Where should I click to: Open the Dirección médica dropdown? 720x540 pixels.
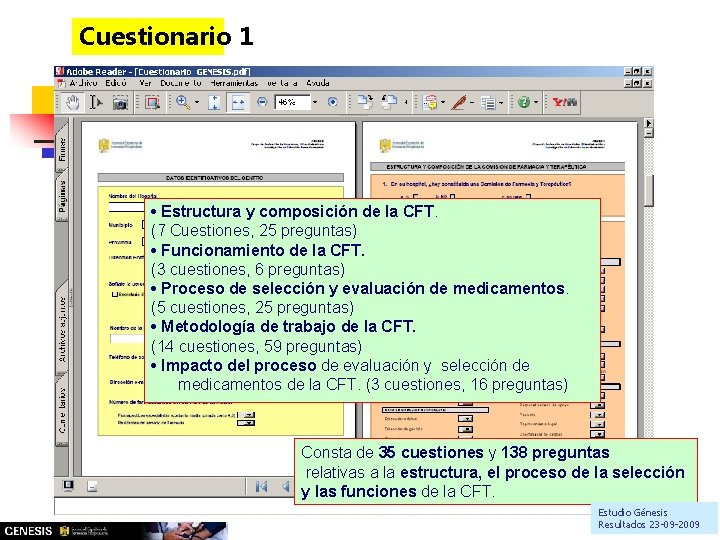pyautogui.click(x=466, y=419)
